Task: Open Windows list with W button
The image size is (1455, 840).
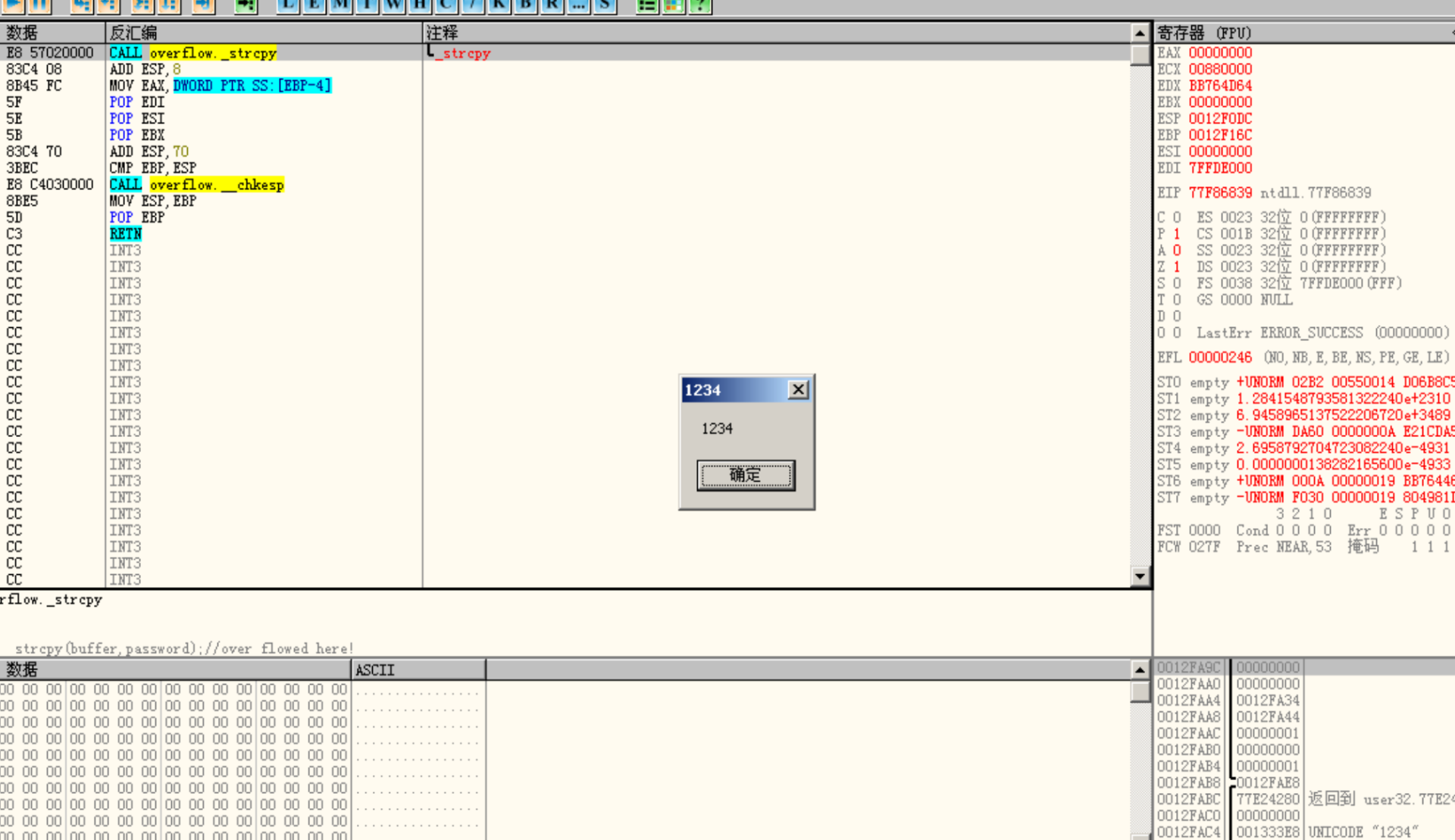Action: 393,5
